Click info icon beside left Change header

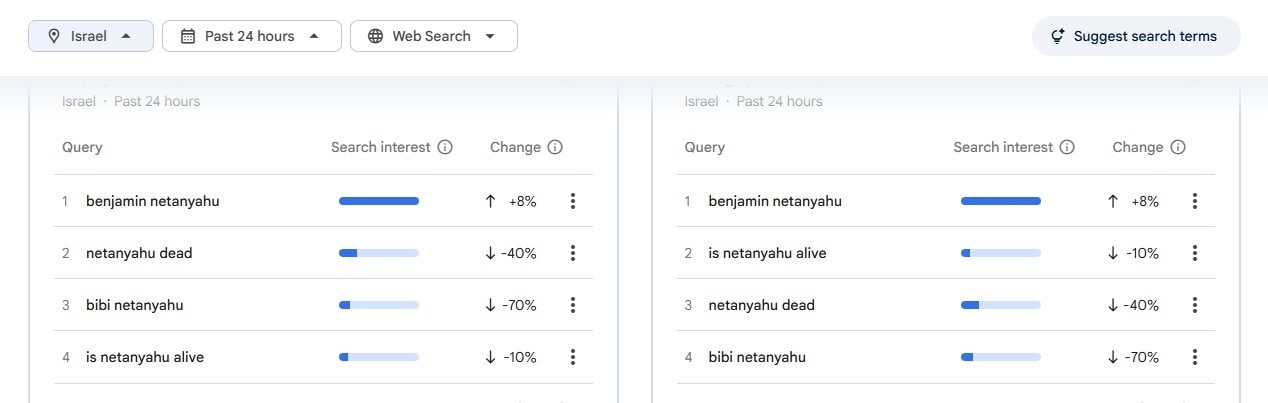point(555,147)
